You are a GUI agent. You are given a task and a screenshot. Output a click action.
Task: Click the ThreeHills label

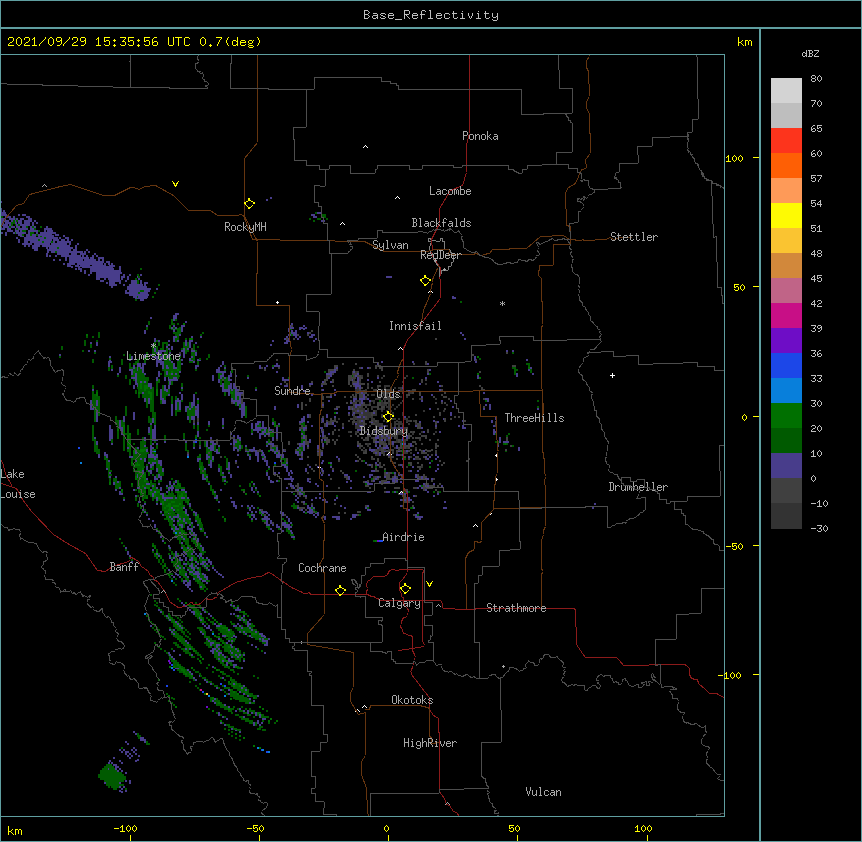tap(534, 418)
